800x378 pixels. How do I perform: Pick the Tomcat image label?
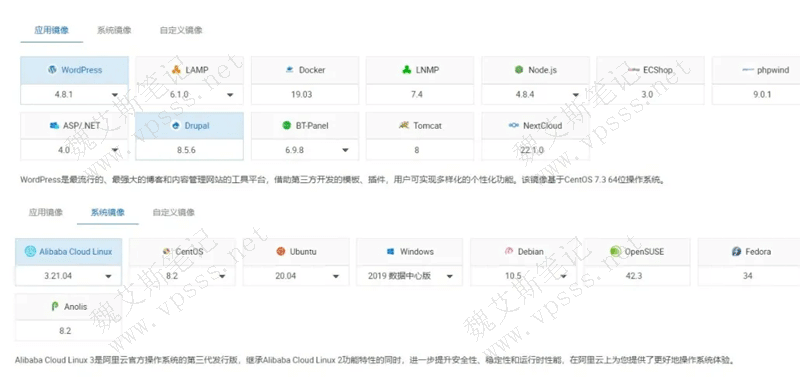coord(428,125)
